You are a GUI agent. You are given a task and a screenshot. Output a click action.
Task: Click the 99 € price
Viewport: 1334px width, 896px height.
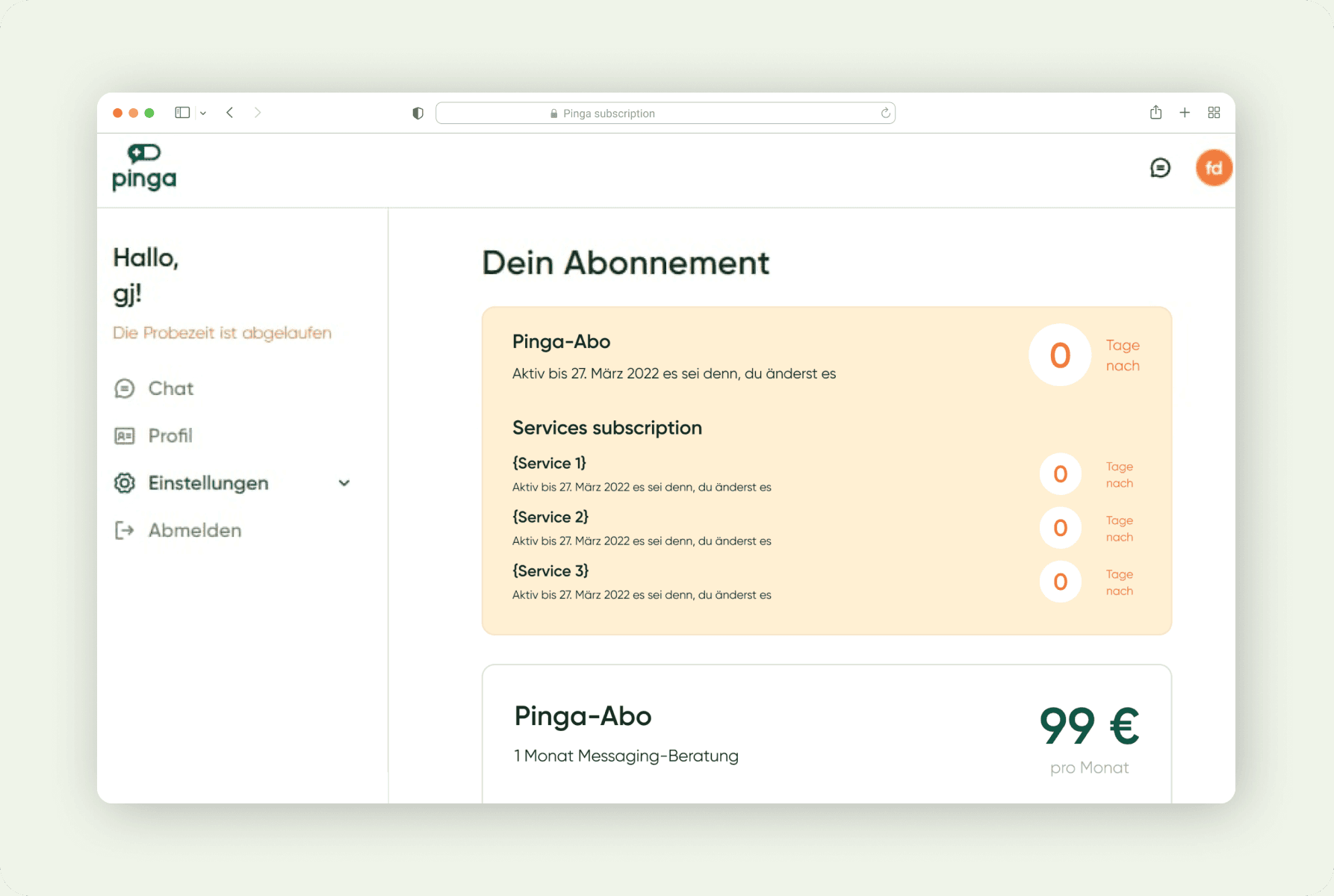(x=1089, y=726)
